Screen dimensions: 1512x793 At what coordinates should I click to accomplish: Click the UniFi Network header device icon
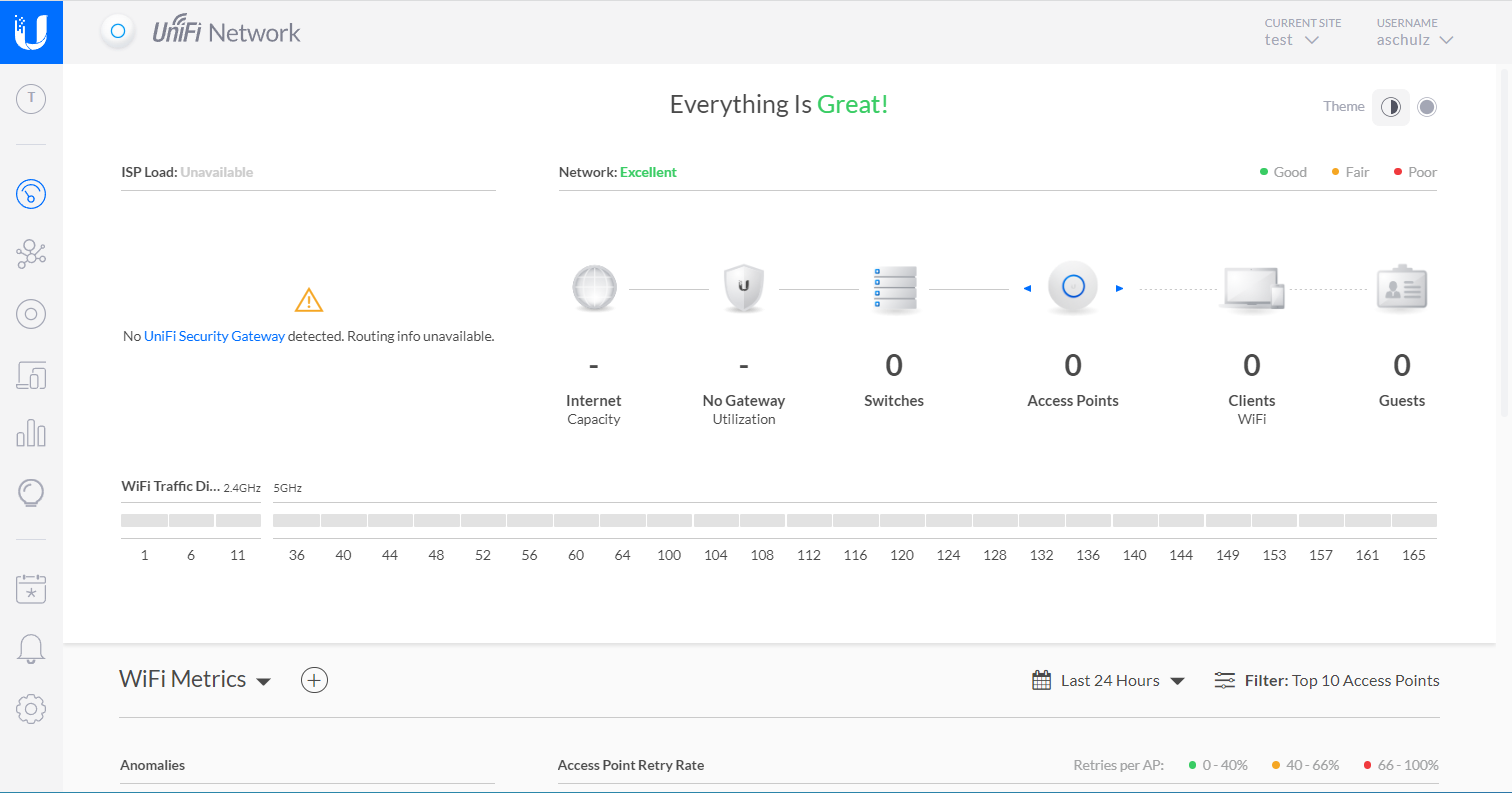[118, 32]
